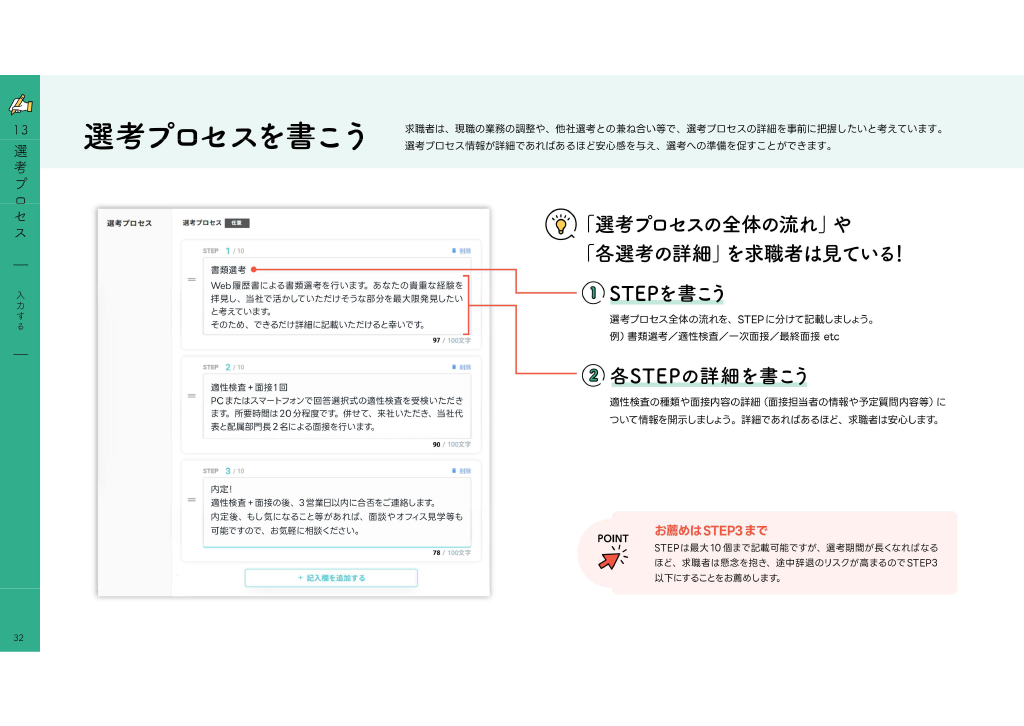Click into the 内定! step text field

337,513
